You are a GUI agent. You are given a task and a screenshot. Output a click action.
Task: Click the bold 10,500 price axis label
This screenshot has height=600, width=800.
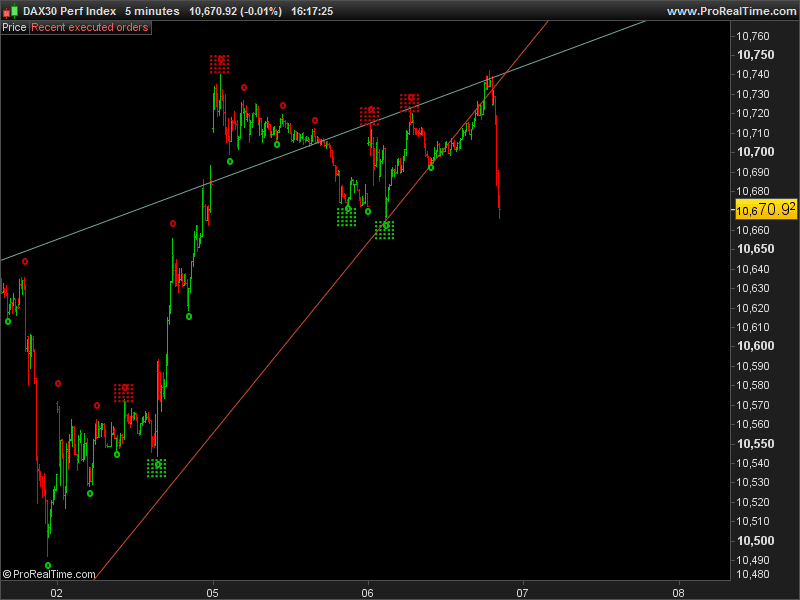click(x=755, y=541)
